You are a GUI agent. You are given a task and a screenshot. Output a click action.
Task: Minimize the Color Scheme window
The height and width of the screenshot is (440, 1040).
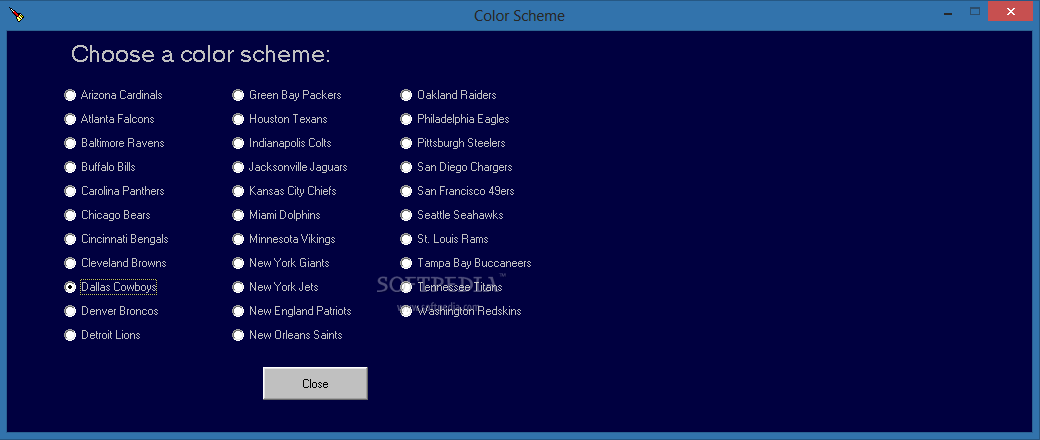949,11
